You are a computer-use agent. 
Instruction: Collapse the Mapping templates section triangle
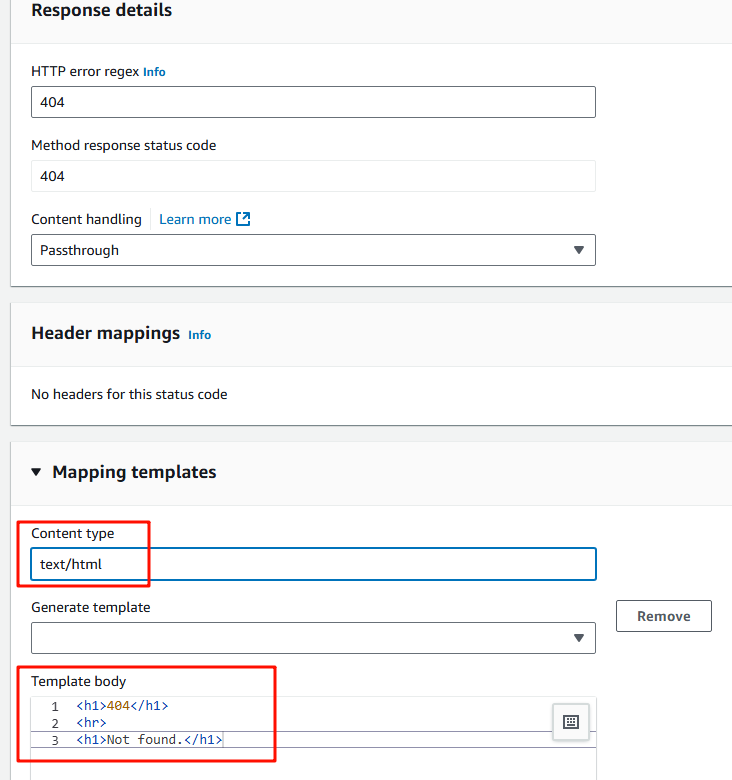tap(36, 472)
